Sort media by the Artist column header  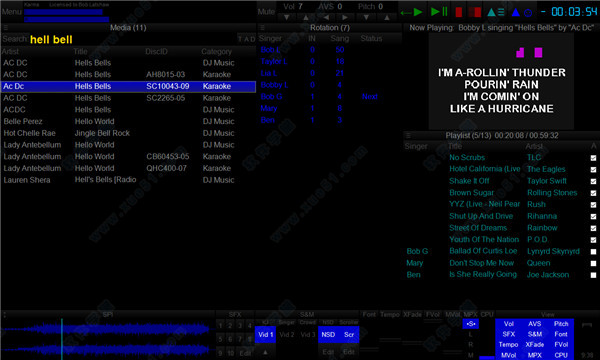pos(10,51)
